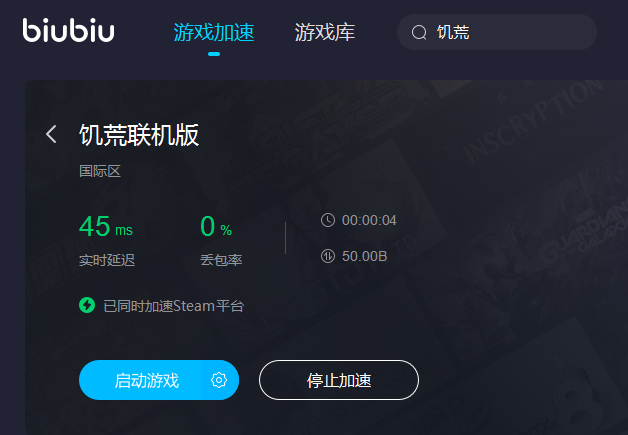Focus the search field containing 饥荒
Screen dimensions: 628x435
(x=497, y=32)
